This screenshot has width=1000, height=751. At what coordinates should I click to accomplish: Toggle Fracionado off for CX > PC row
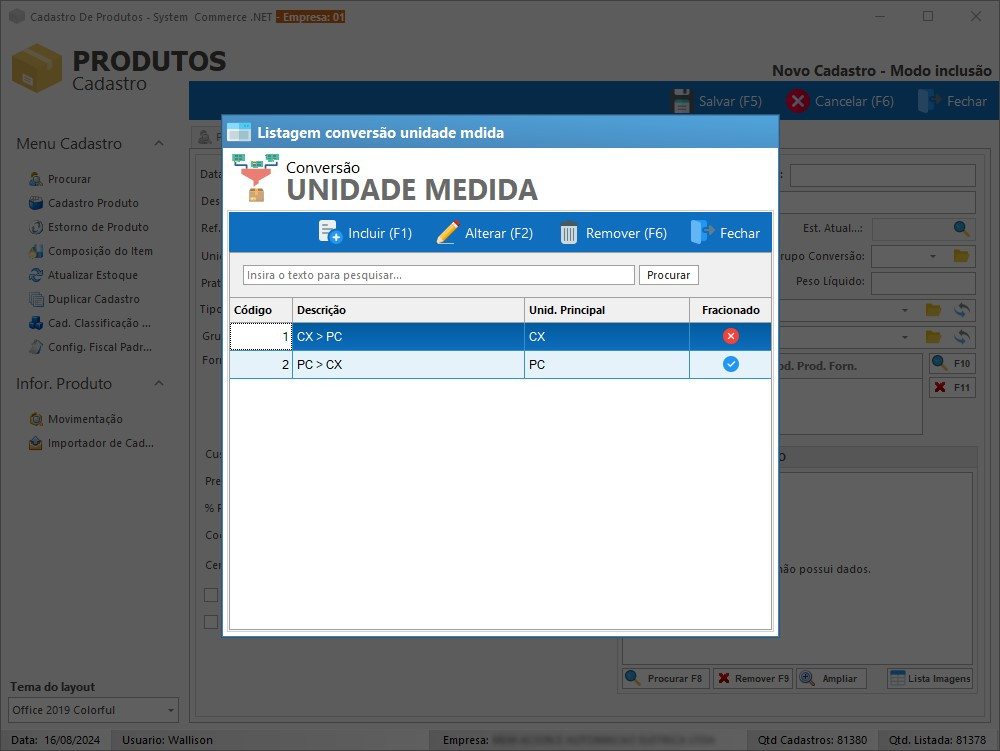tap(730, 337)
